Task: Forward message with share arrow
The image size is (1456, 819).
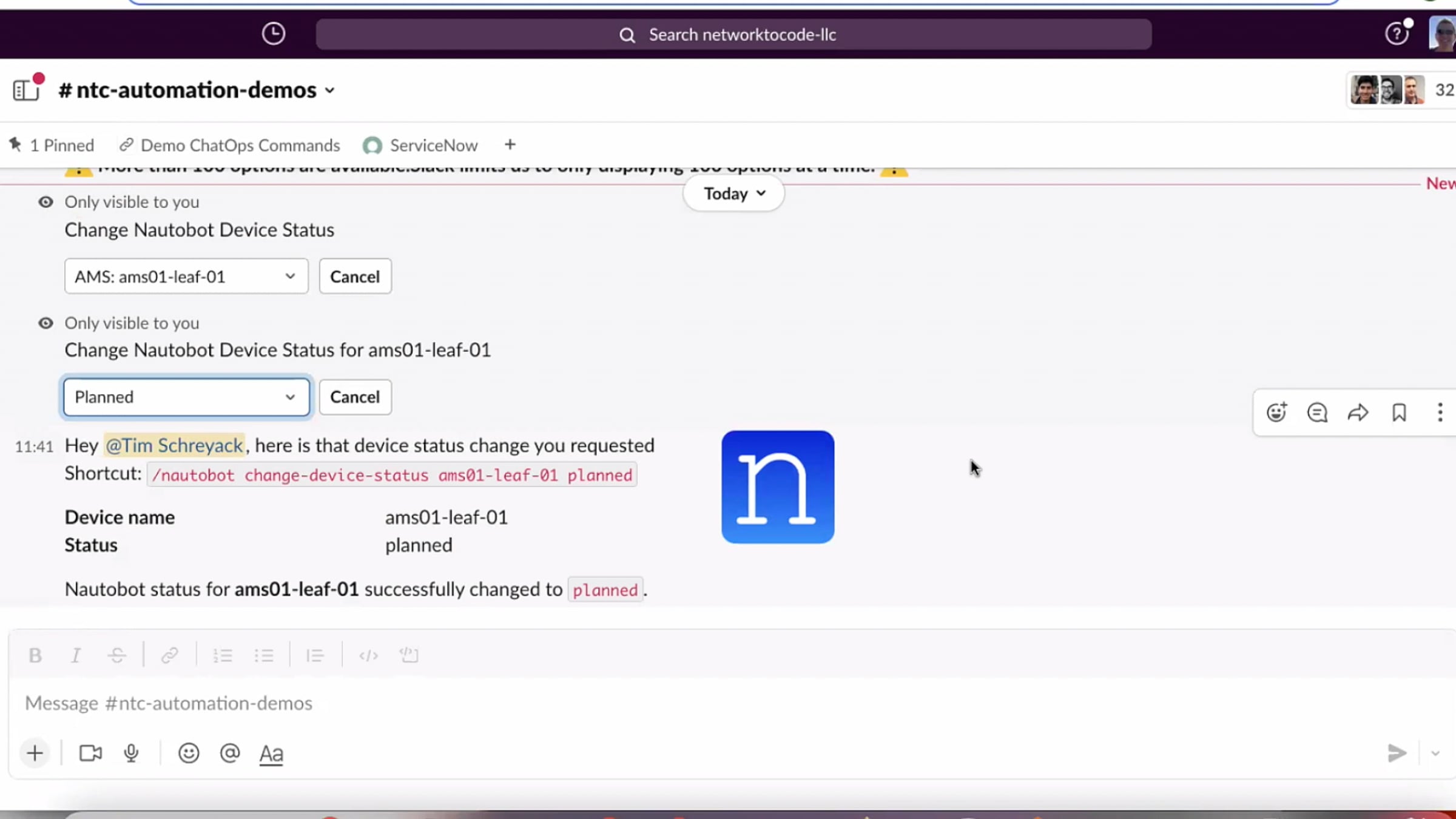Action: click(1358, 413)
